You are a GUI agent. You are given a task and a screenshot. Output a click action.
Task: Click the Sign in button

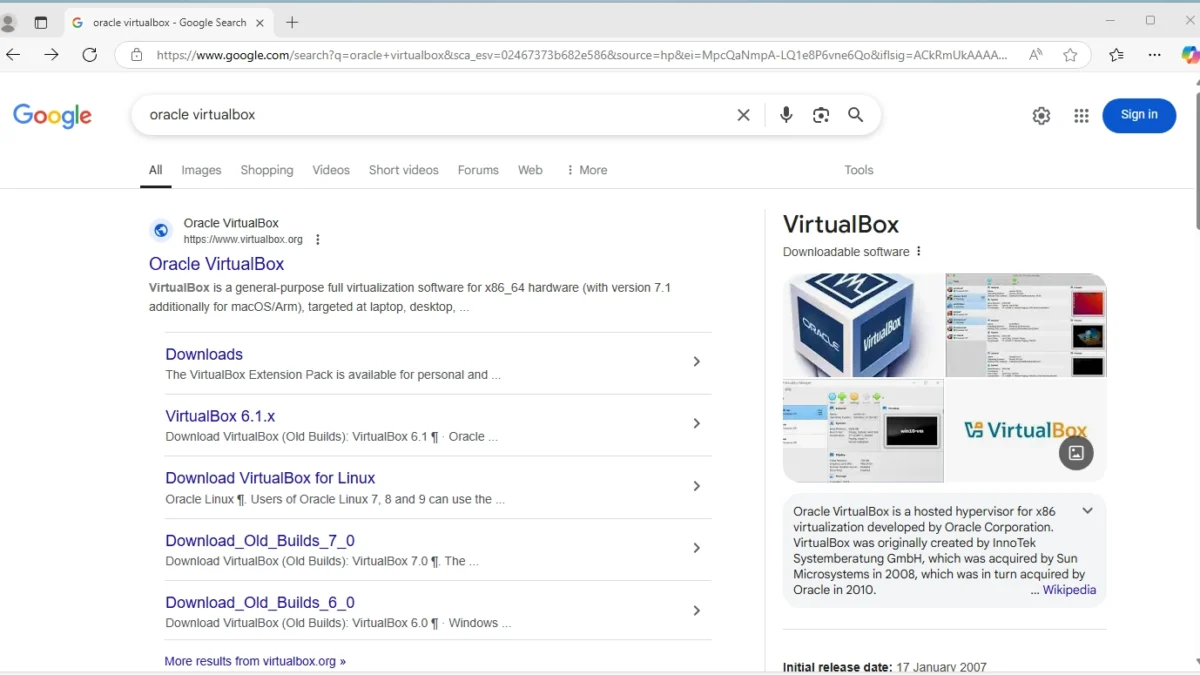point(1139,115)
